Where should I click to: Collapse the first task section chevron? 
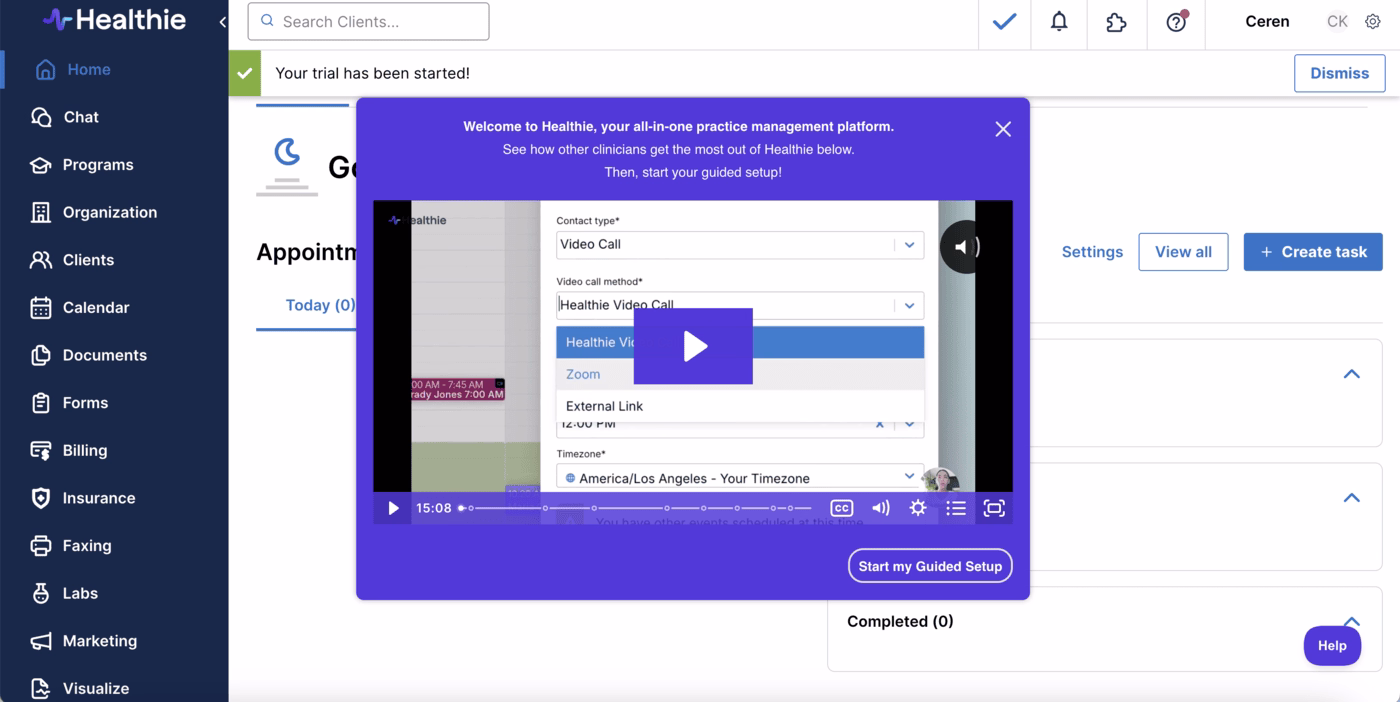(1351, 374)
